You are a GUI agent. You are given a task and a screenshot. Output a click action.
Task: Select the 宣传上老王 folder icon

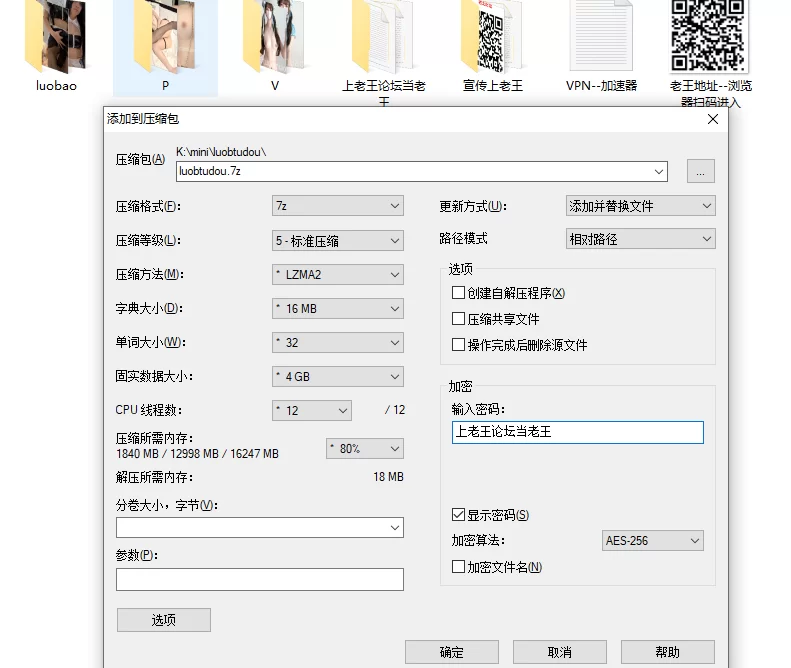click(x=492, y=36)
